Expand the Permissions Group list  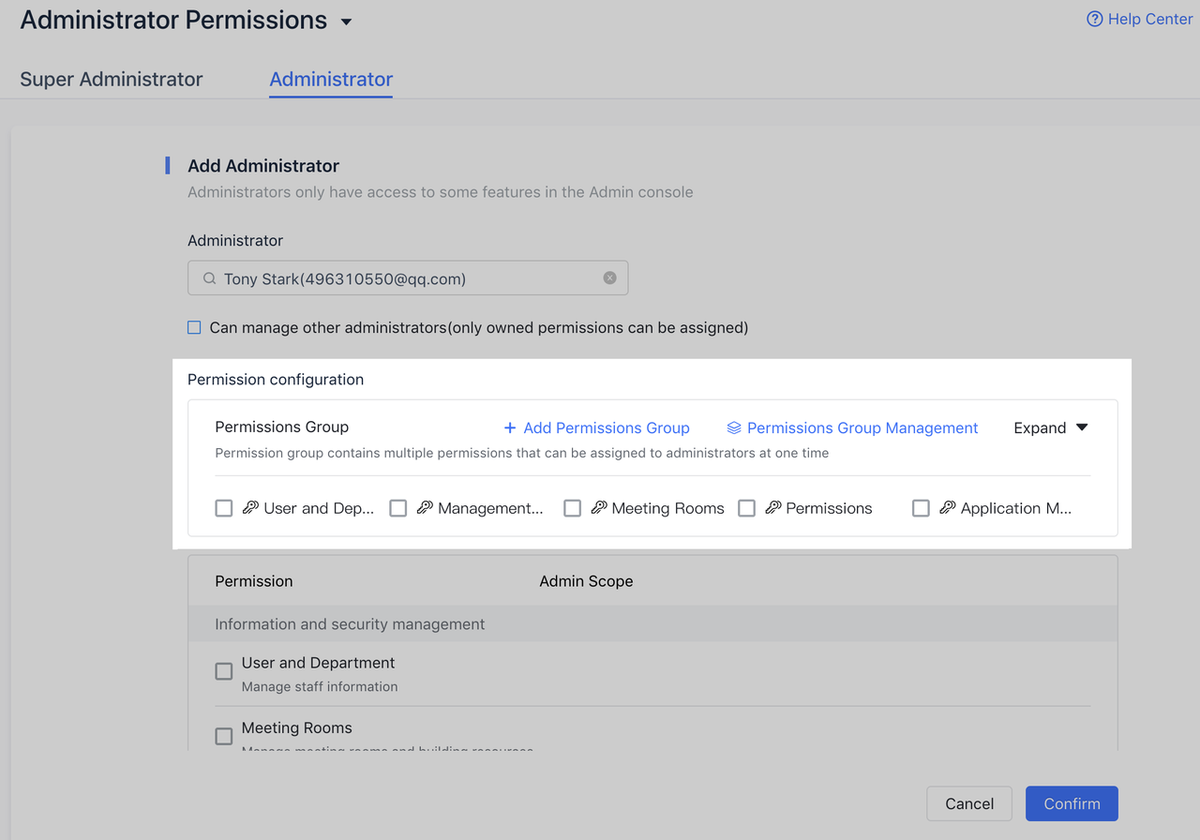point(1050,428)
